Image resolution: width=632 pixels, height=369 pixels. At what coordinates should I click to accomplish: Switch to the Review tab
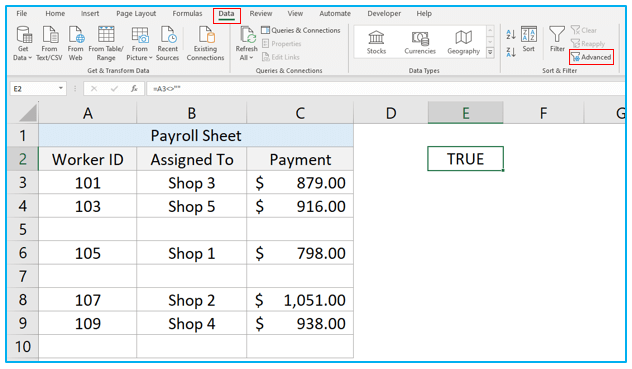click(x=261, y=13)
